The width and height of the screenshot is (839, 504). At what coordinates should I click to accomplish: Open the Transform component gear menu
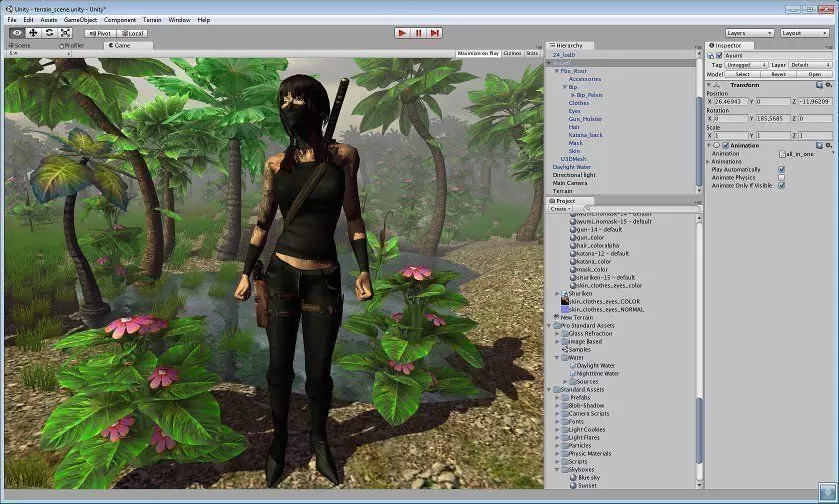coord(828,85)
